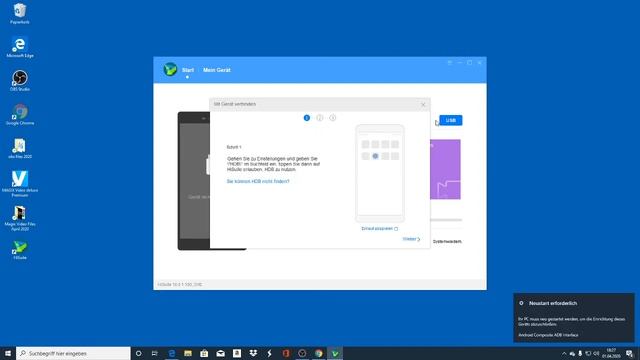Click the HiSuite logo in the header
The image size is (640, 360).
pyautogui.click(x=170, y=69)
